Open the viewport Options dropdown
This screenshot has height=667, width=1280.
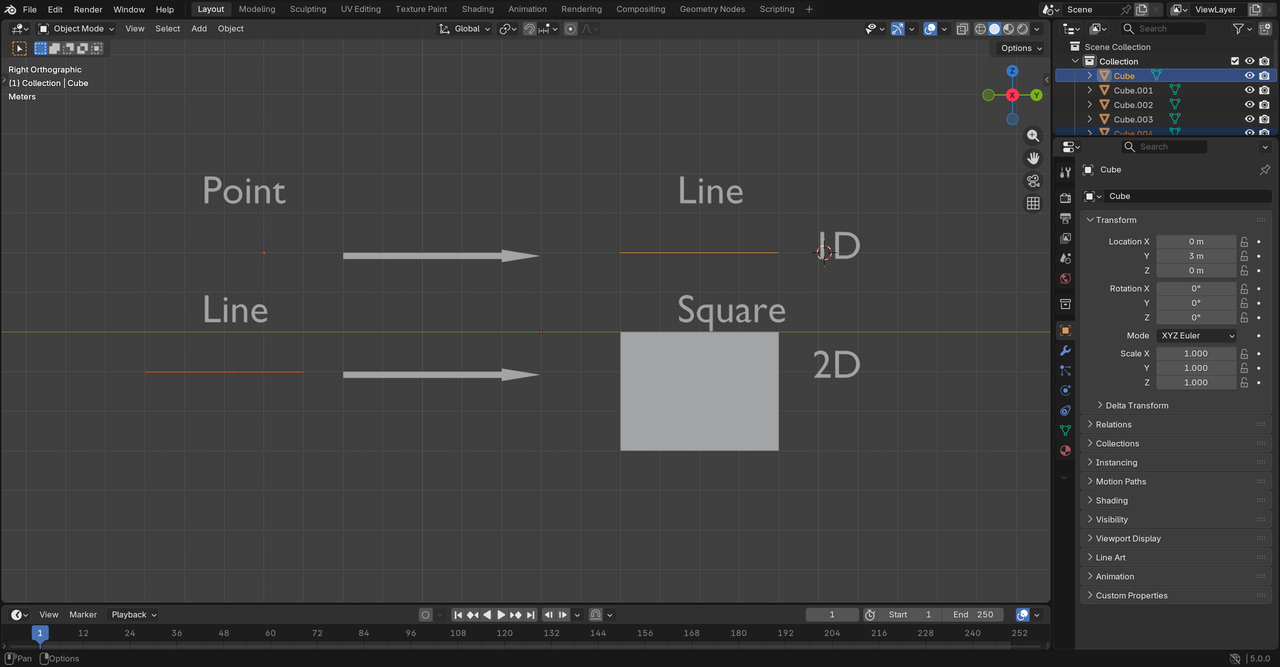(x=1020, y=48)
